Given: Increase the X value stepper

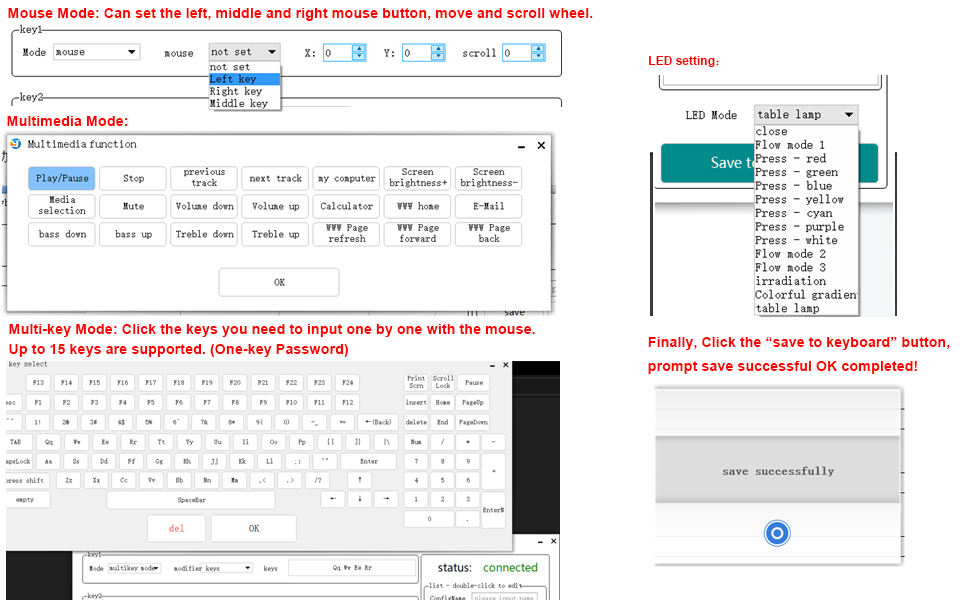Looking at the screenshot, I should [359, 49].
